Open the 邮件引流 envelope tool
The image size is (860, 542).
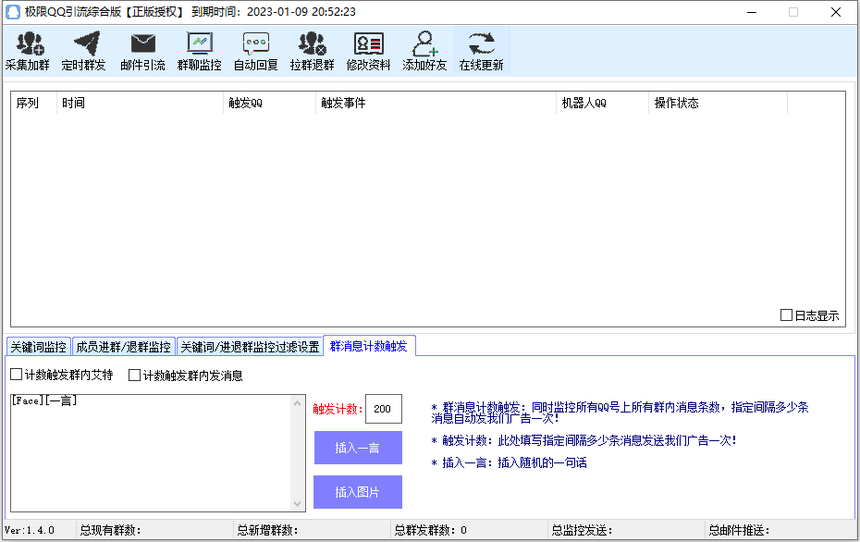point(143,50)
